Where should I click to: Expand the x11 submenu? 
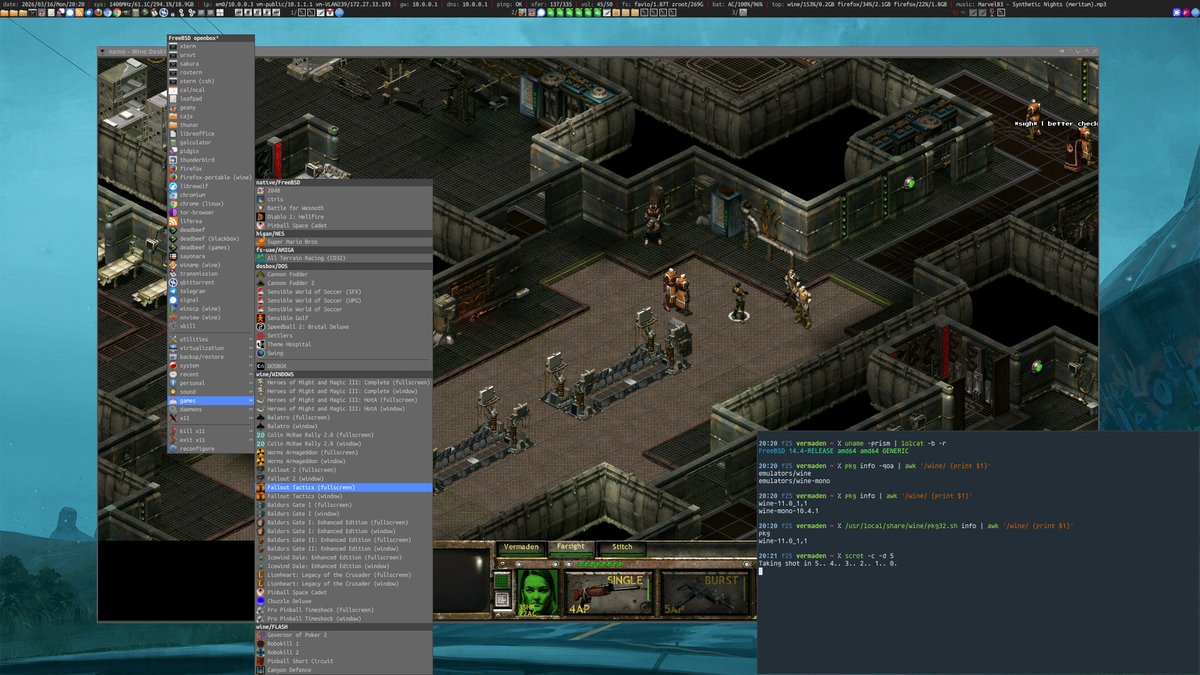pyautogui.click(x=211, y=418)
